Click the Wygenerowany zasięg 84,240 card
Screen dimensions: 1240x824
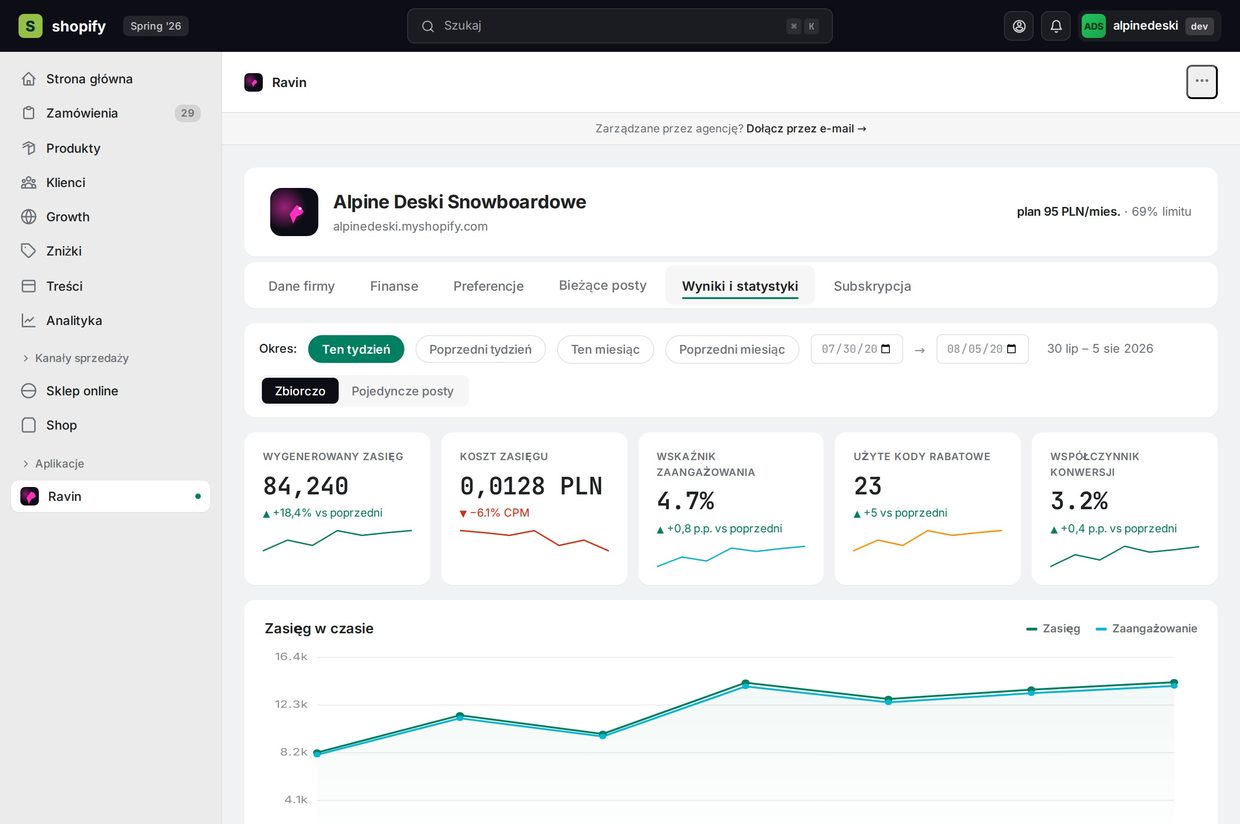click(337, 508)
